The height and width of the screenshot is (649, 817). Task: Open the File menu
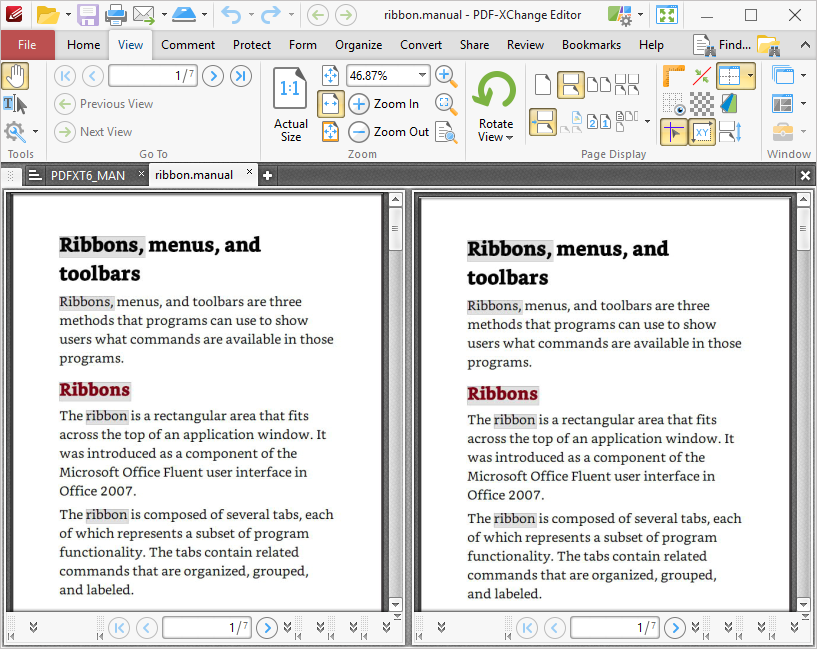27,45
